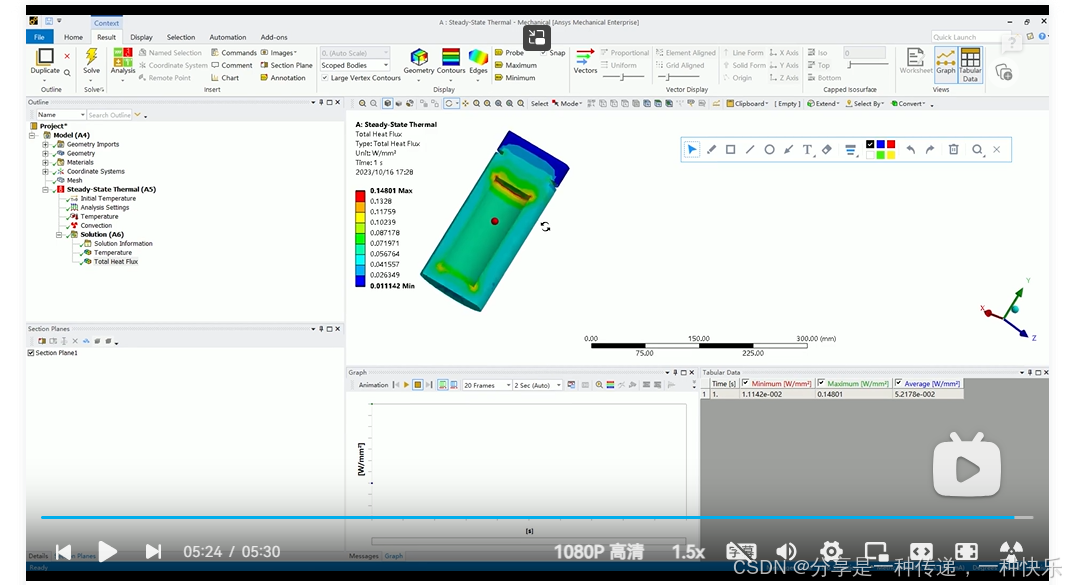Viewport: 1066px width, 585px height.
Task: Enable the Snap option in the ribbon
Action: click(545, 52)
